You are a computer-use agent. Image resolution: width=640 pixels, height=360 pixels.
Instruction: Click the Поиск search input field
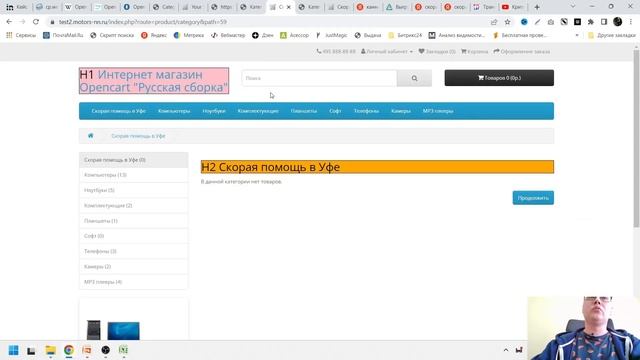tap(319, 78)
